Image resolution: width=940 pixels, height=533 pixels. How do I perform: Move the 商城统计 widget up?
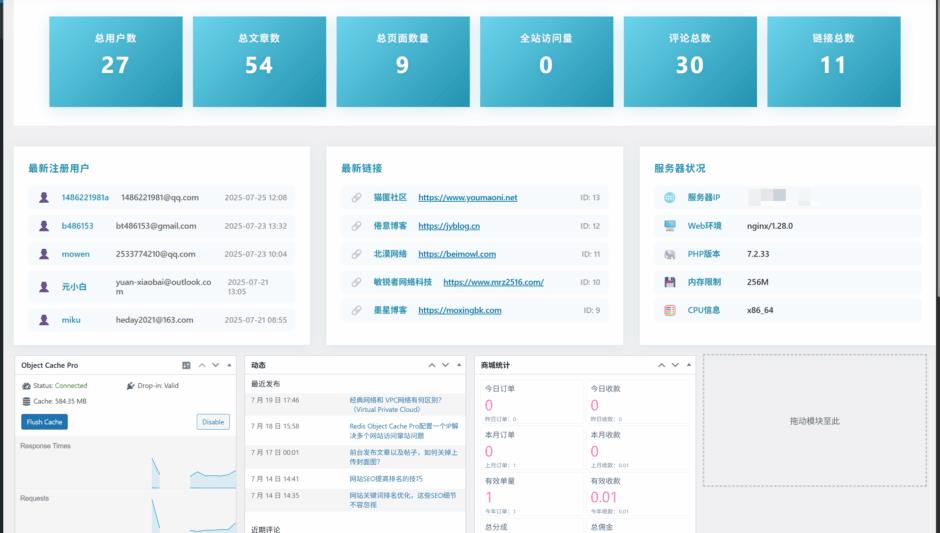tap(661, 366)
